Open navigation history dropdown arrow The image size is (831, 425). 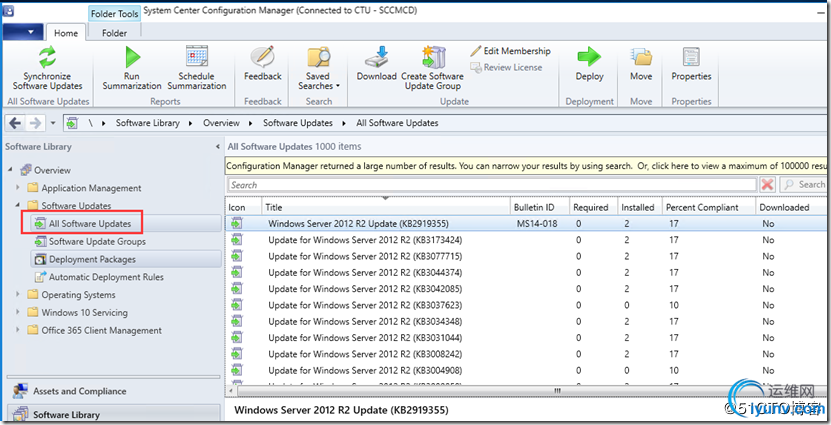(53, 123)
